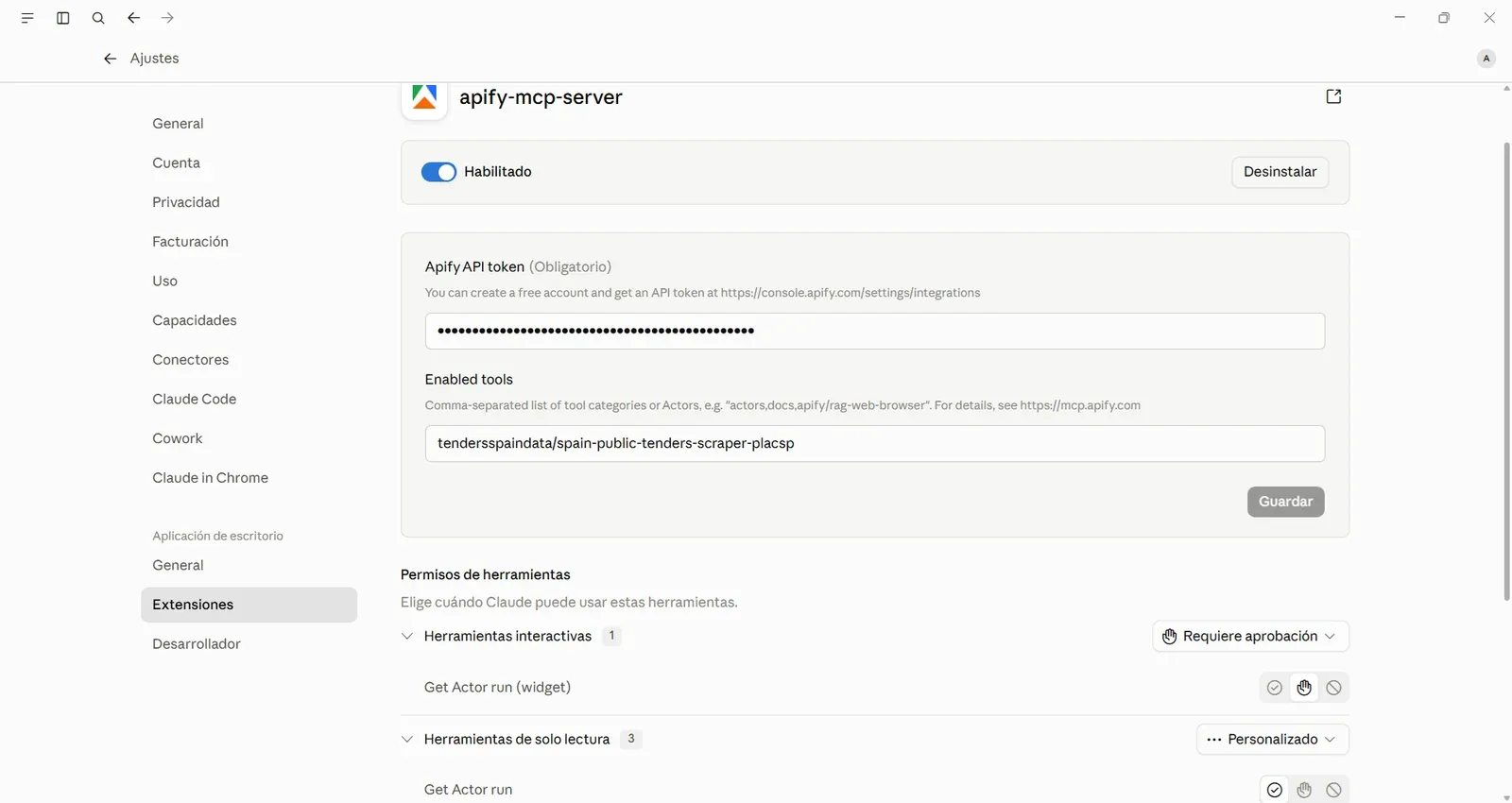Open the hamburger menu in title bar
The image size is (1512, 803).
[27, 18]
